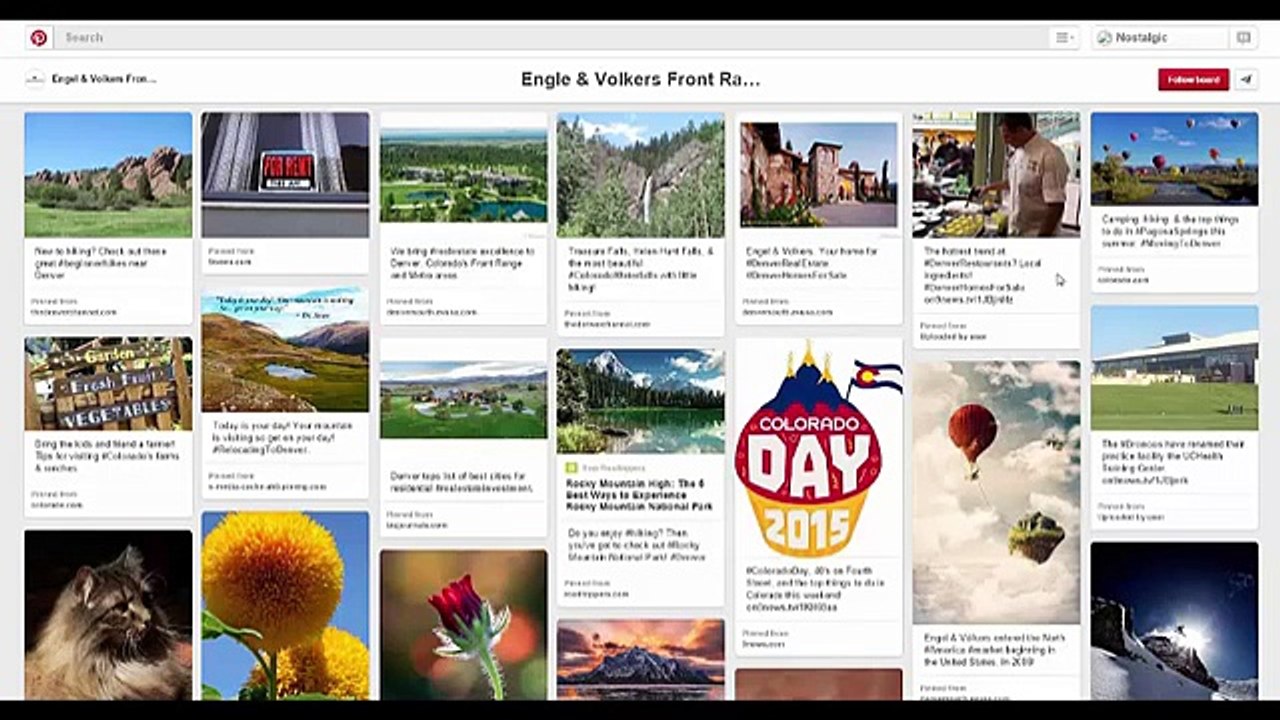Click the Your home for #DenverRealEstate description
This screenshot has width=1280, height=720.
pyautogui.click(x=811, y=264)
